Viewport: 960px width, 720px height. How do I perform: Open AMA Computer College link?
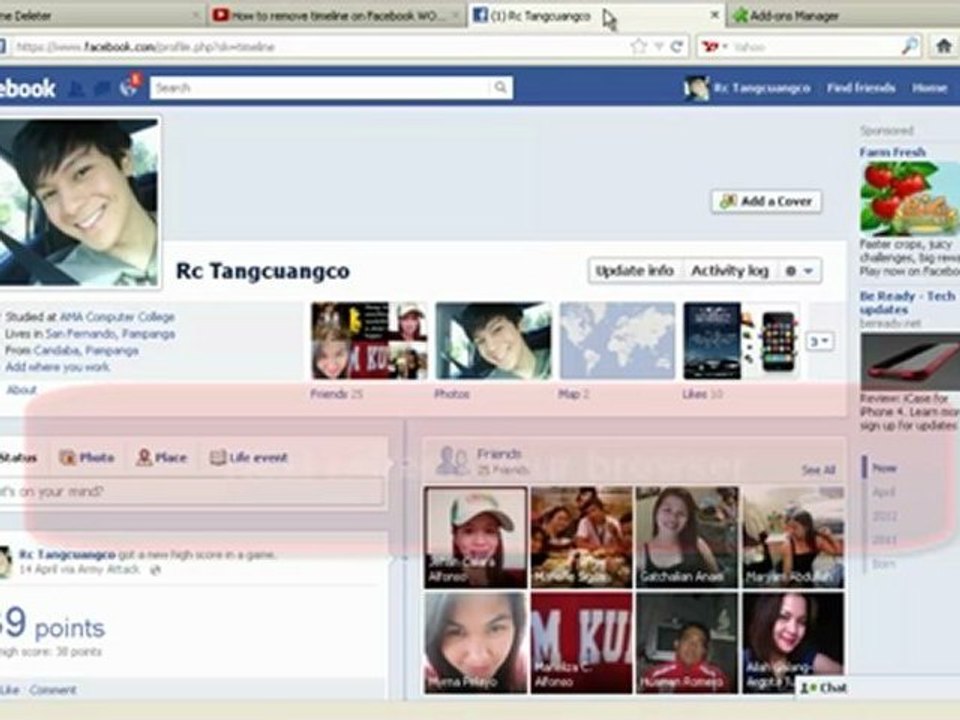click(x=117, y=317)
